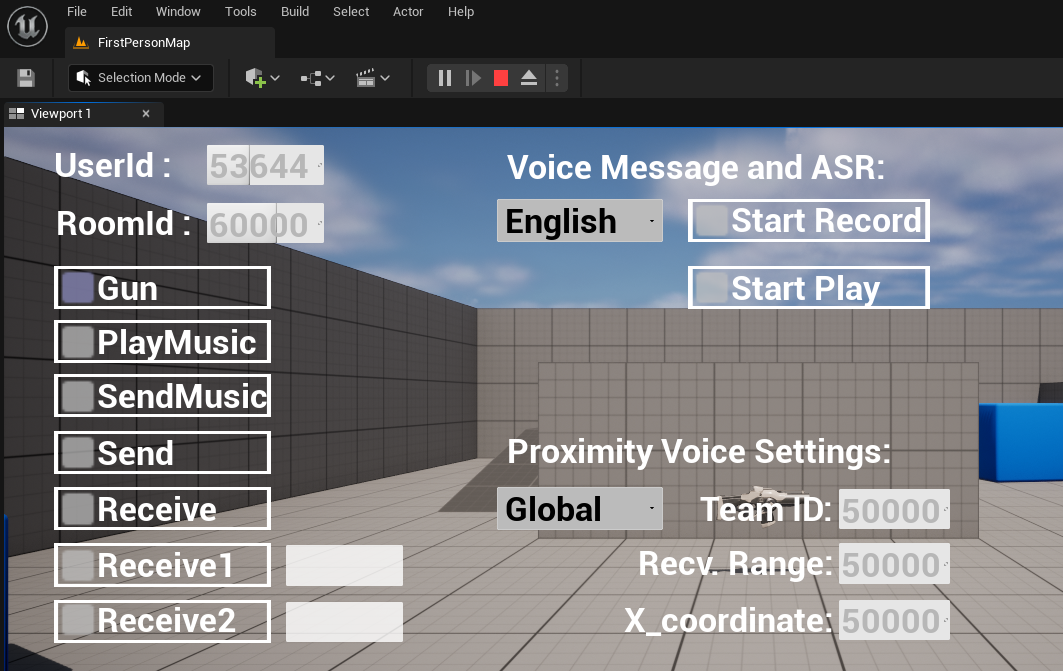
Task: Pause the running play session
Action: (445, 78)
